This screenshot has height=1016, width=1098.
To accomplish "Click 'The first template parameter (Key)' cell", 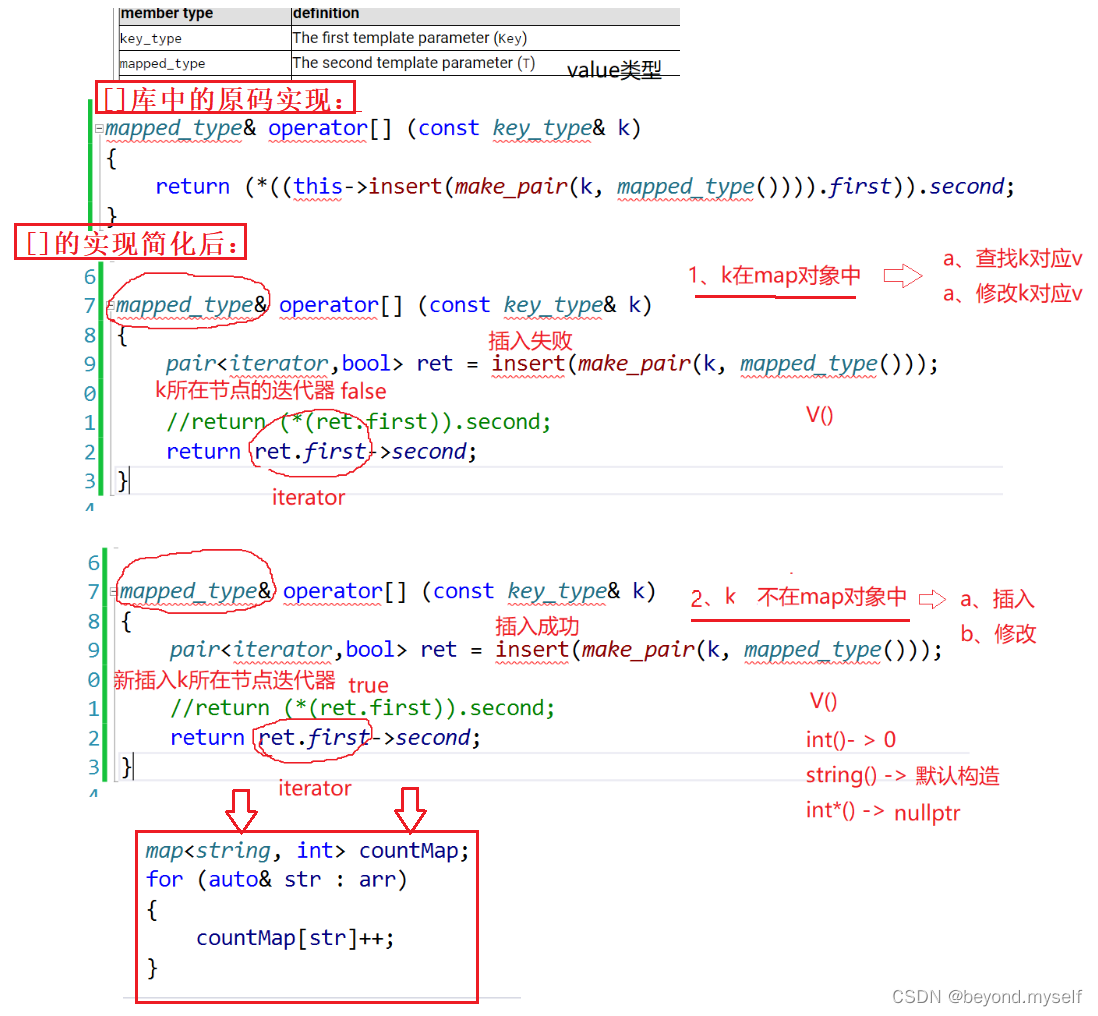I will click(x=410, y=38).
